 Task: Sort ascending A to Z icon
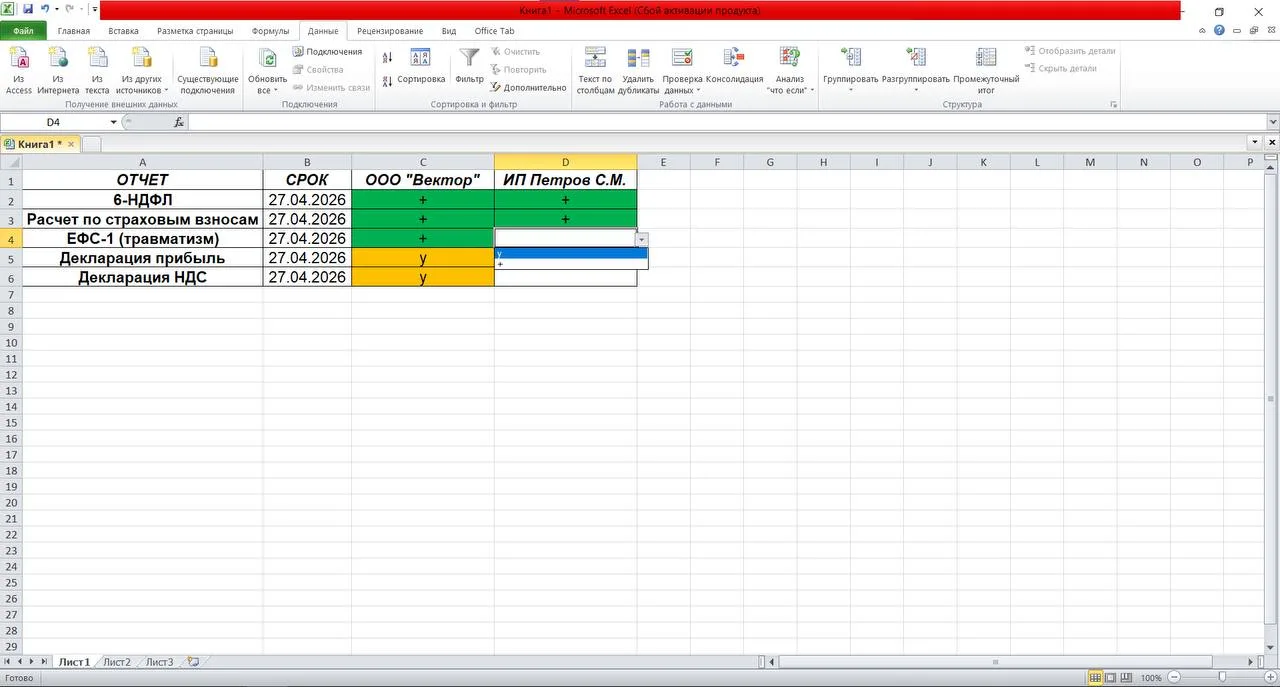[388, 58]
